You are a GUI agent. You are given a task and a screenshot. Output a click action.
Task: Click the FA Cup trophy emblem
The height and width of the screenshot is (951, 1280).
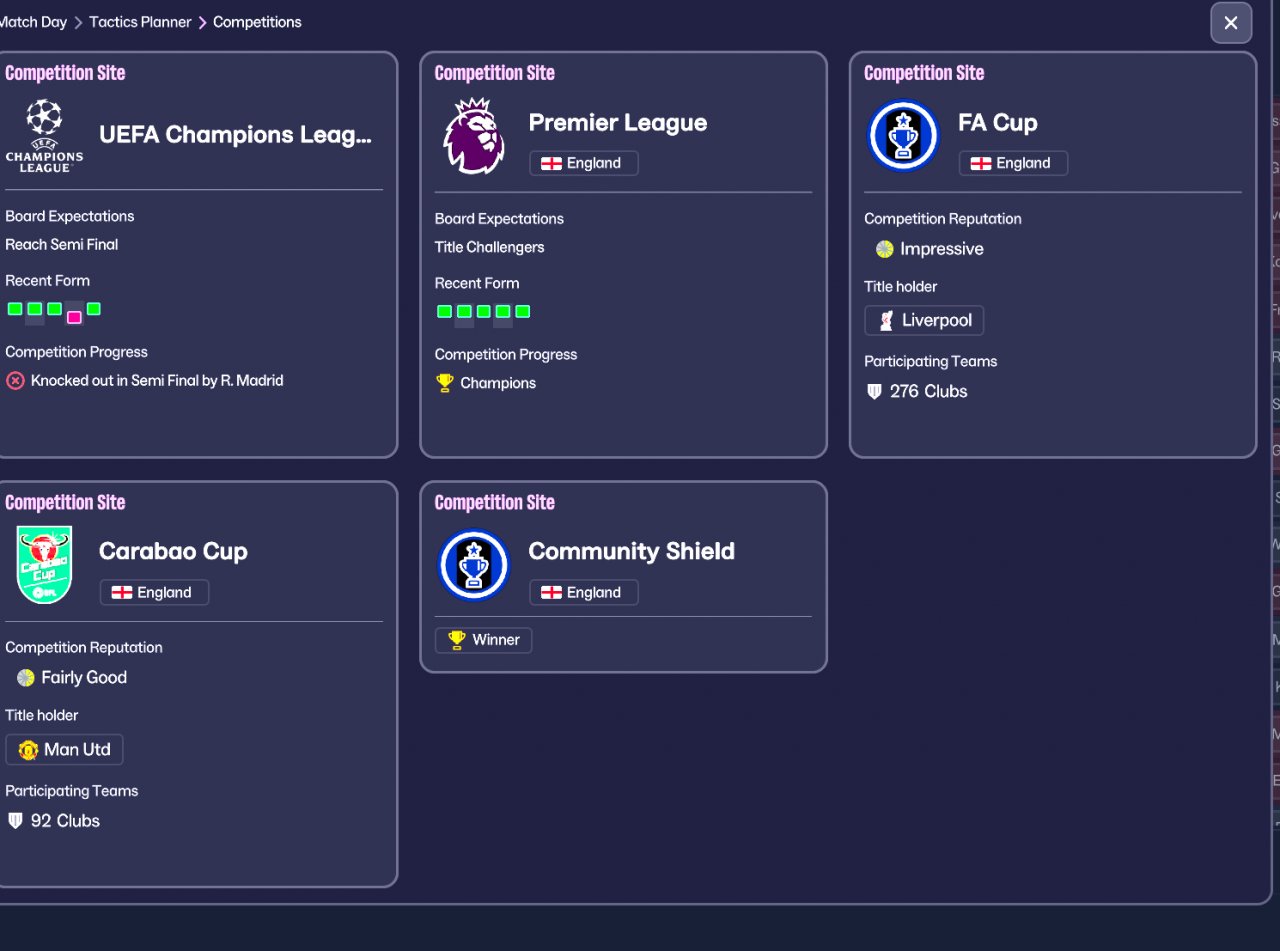(903, 136)
